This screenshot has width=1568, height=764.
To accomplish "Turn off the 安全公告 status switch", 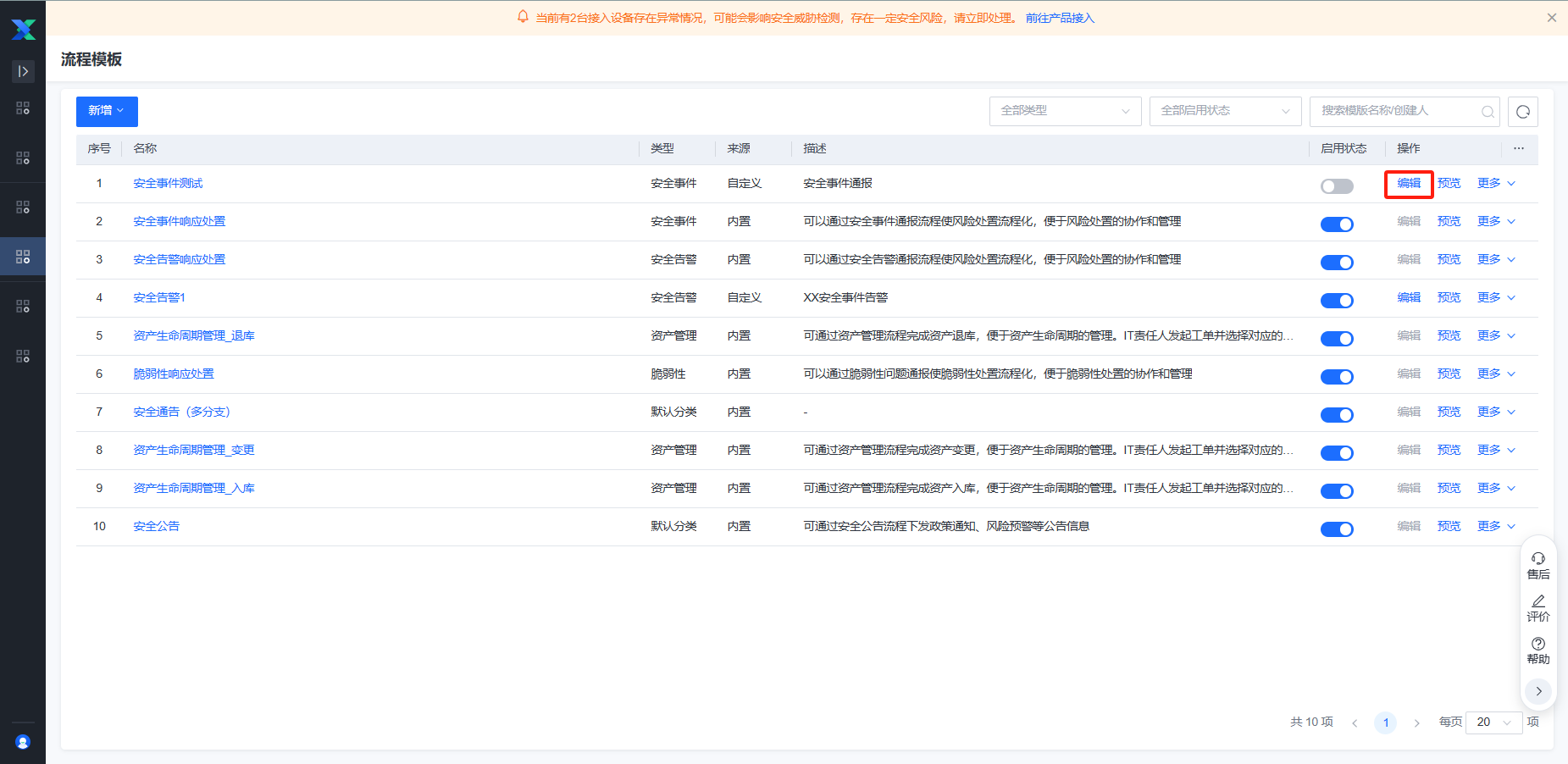I will point(1337,529).
